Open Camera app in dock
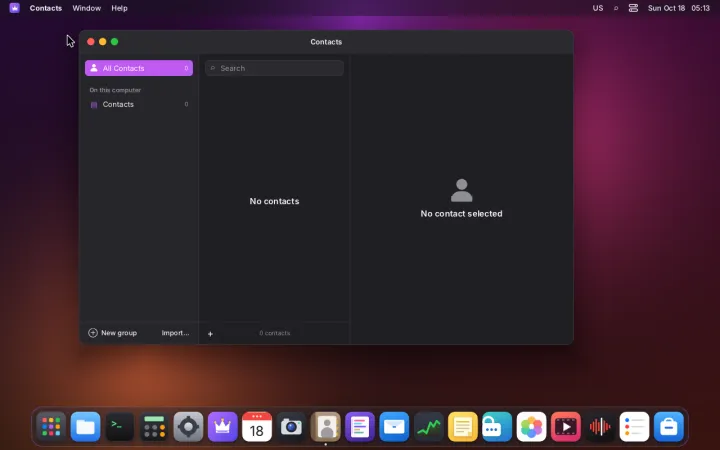Viewport: 720px width, 450px height. pos(291,427)
